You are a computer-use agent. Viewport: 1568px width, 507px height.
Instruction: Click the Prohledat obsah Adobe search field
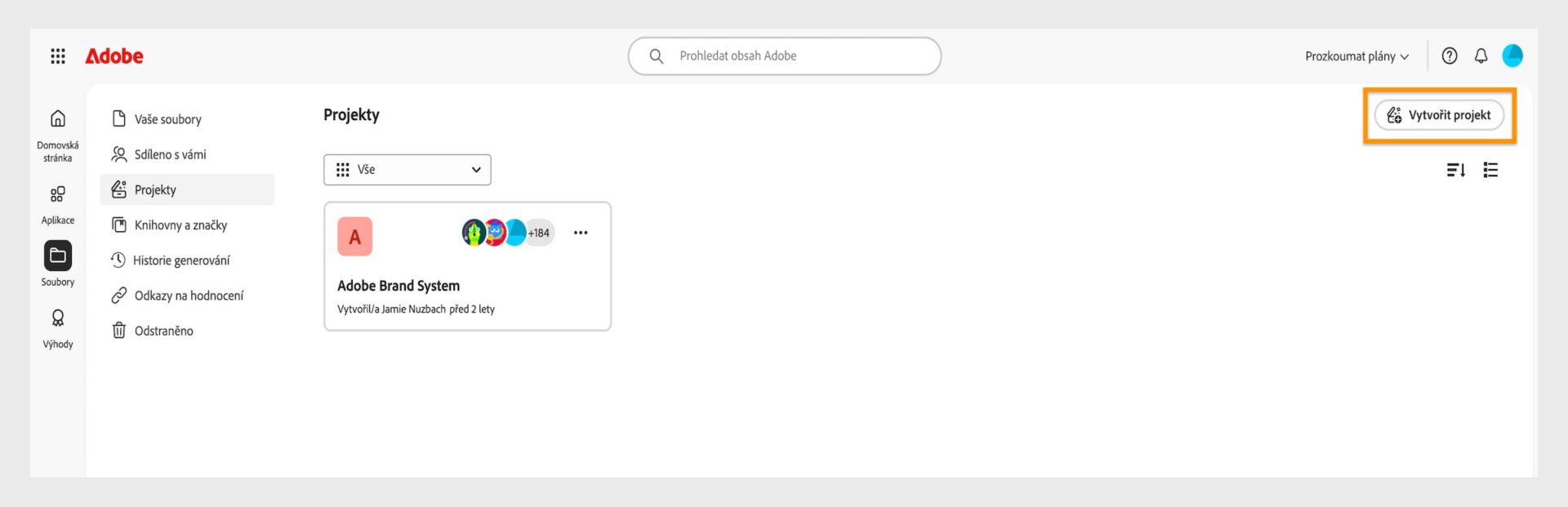784,56
